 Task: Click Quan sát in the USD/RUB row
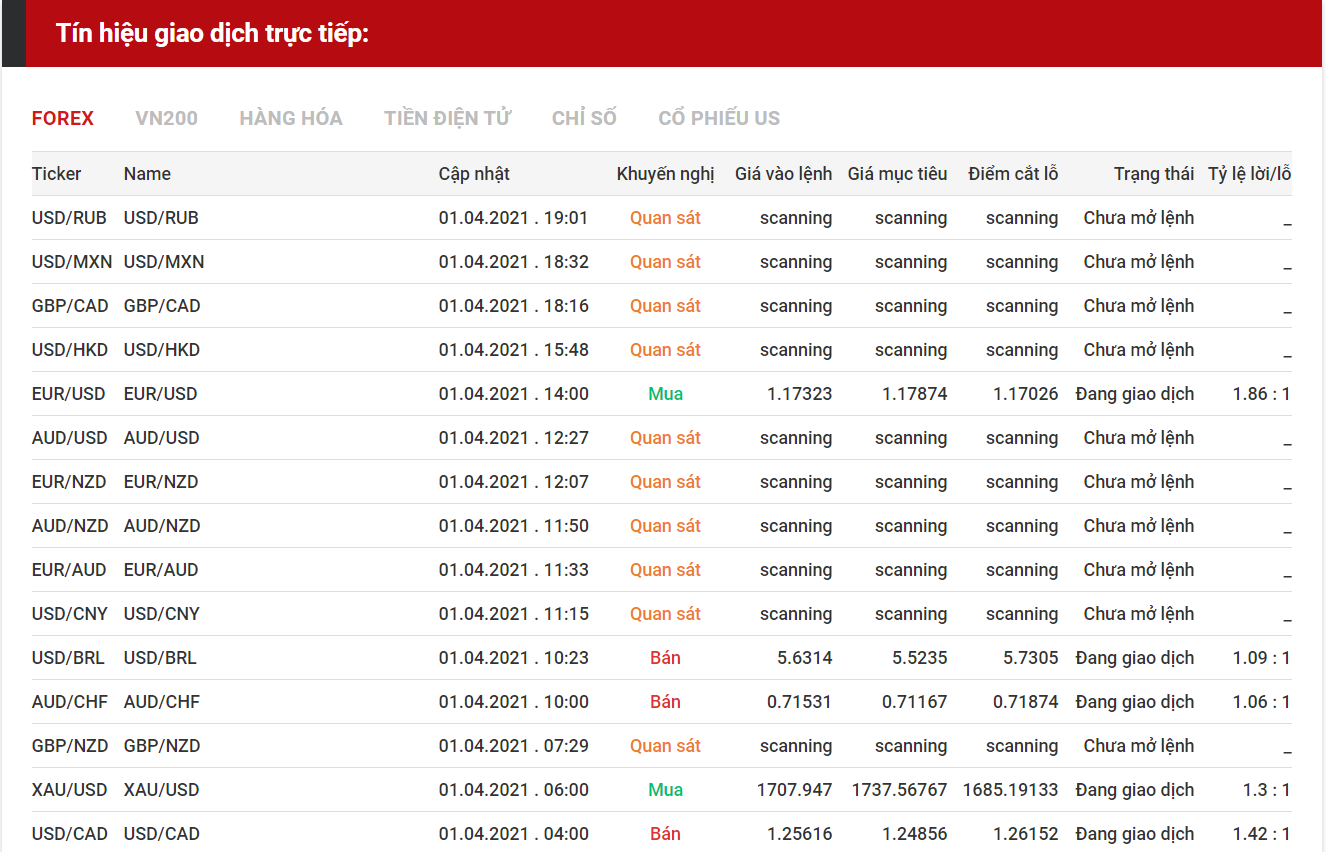[x=665, y=218]
